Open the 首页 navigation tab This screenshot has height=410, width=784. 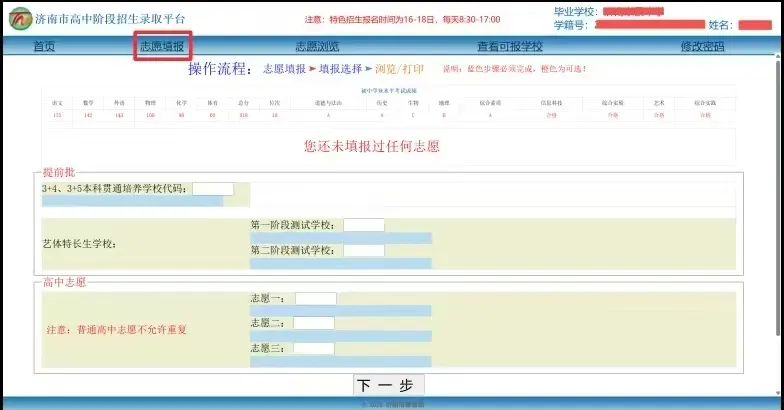click(x=44, y=46)
